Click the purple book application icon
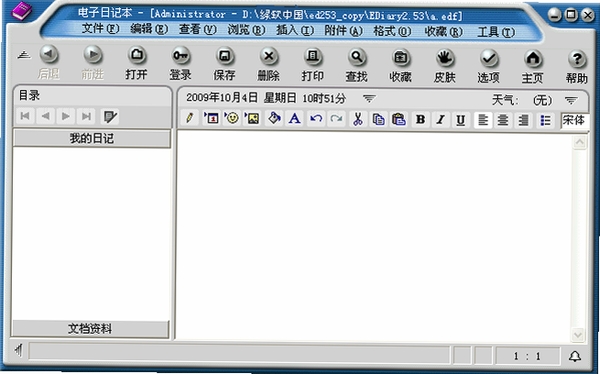 (22, 10)
